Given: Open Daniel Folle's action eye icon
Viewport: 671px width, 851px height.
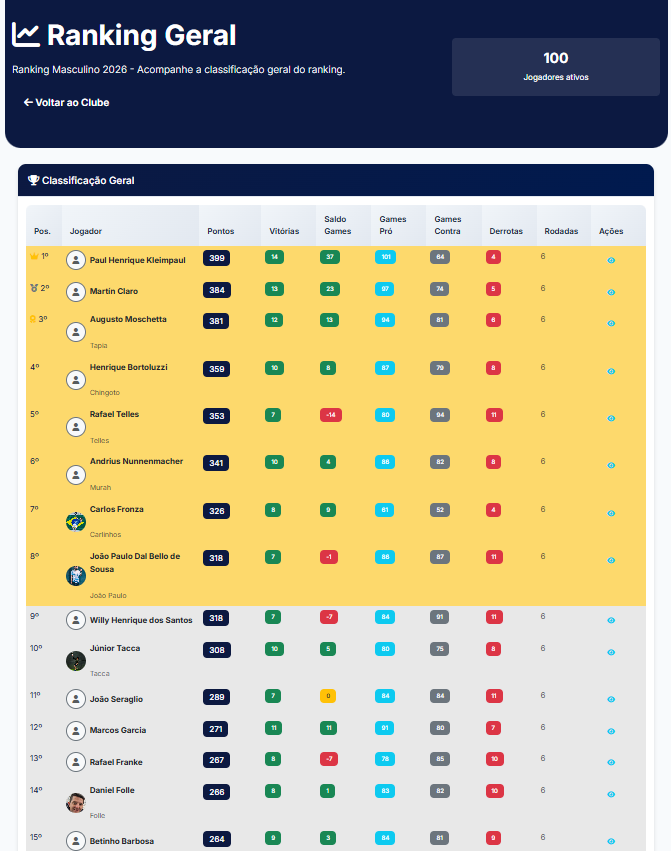Looking at the screenshot, I should coord(611,795).
